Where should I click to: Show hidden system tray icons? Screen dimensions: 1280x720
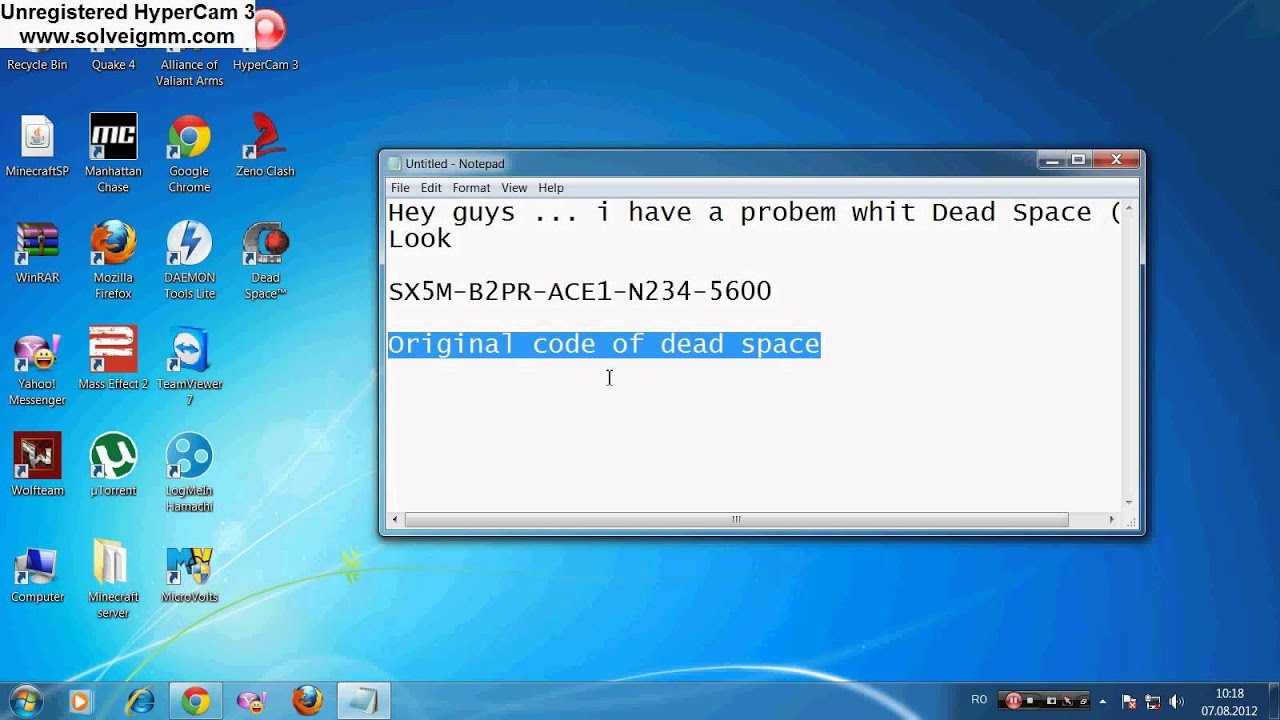click(1103, 701)
